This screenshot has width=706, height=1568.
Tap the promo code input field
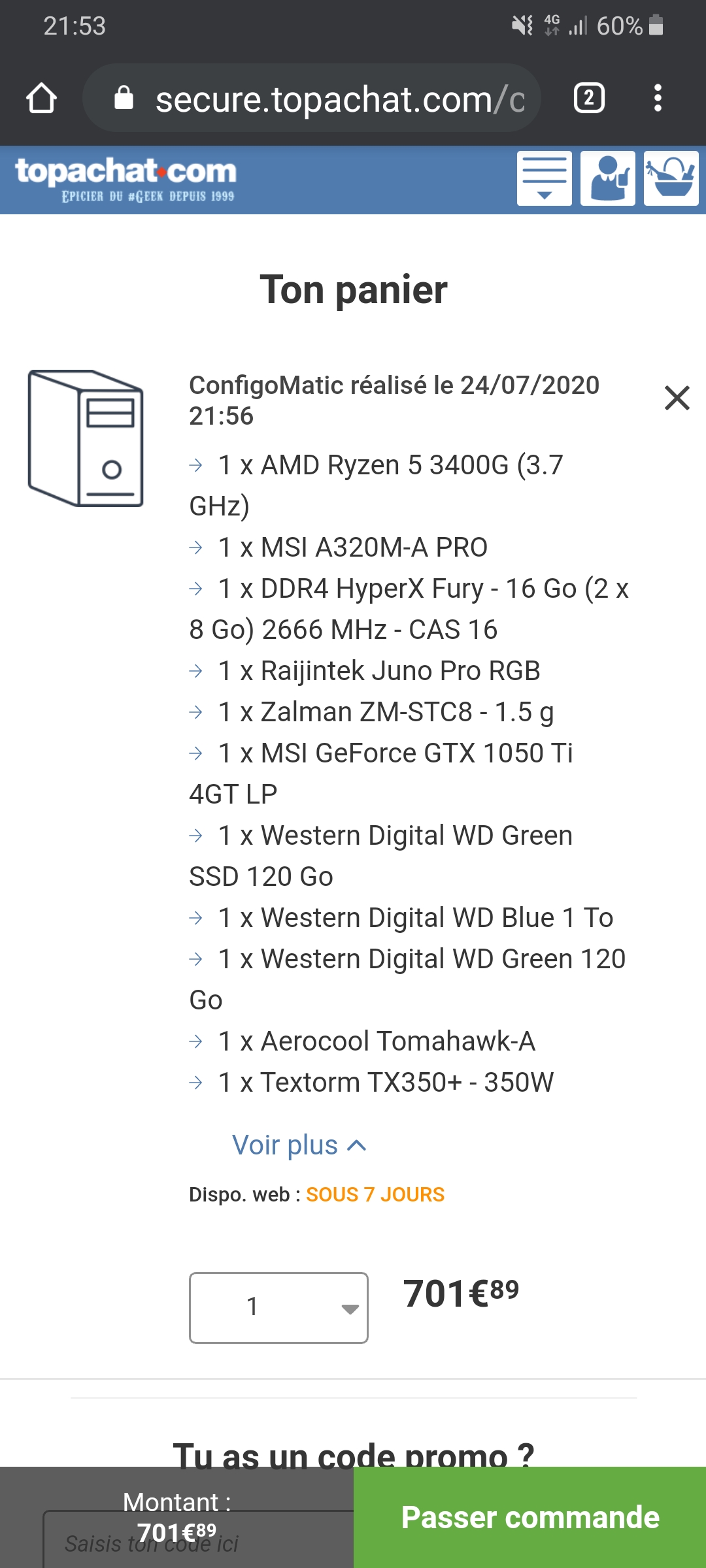[x=196, y=1542]
